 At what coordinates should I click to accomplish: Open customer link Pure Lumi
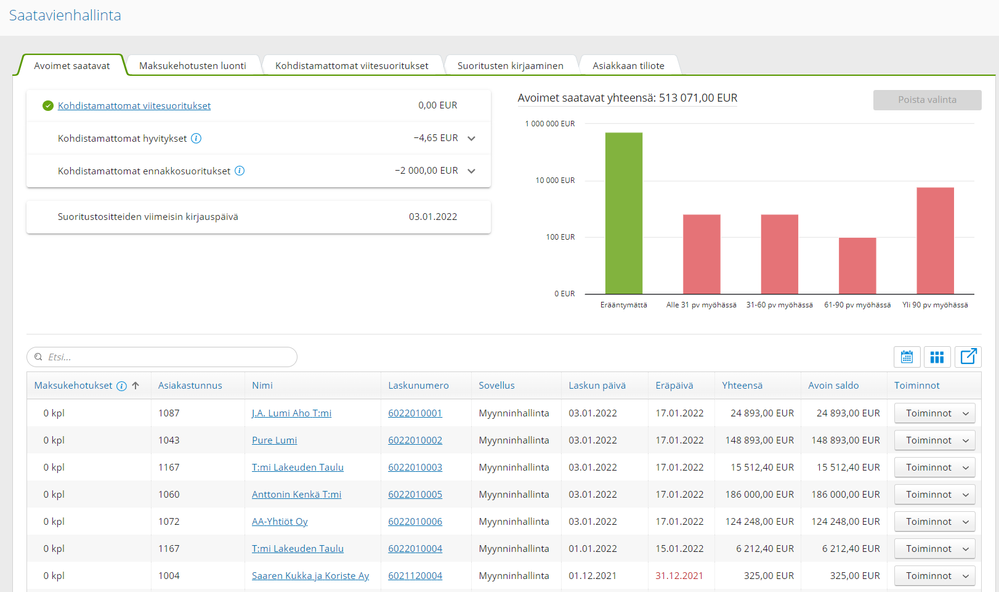[x=274, y=440]
